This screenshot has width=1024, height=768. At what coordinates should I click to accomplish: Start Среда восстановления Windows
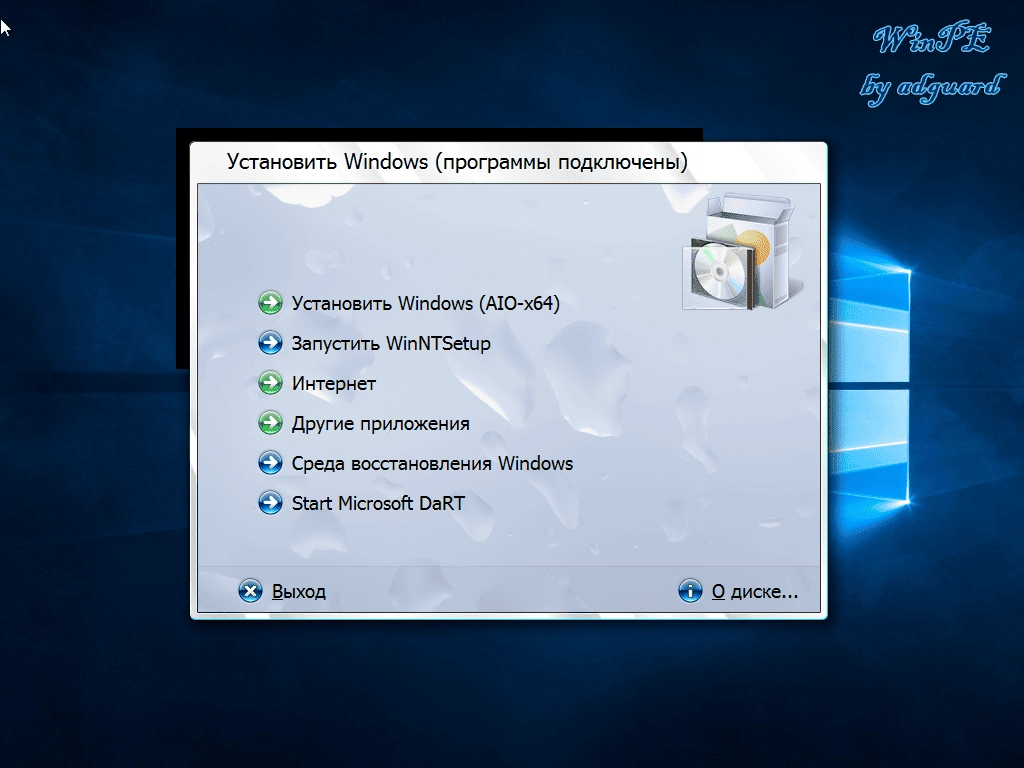432,464
